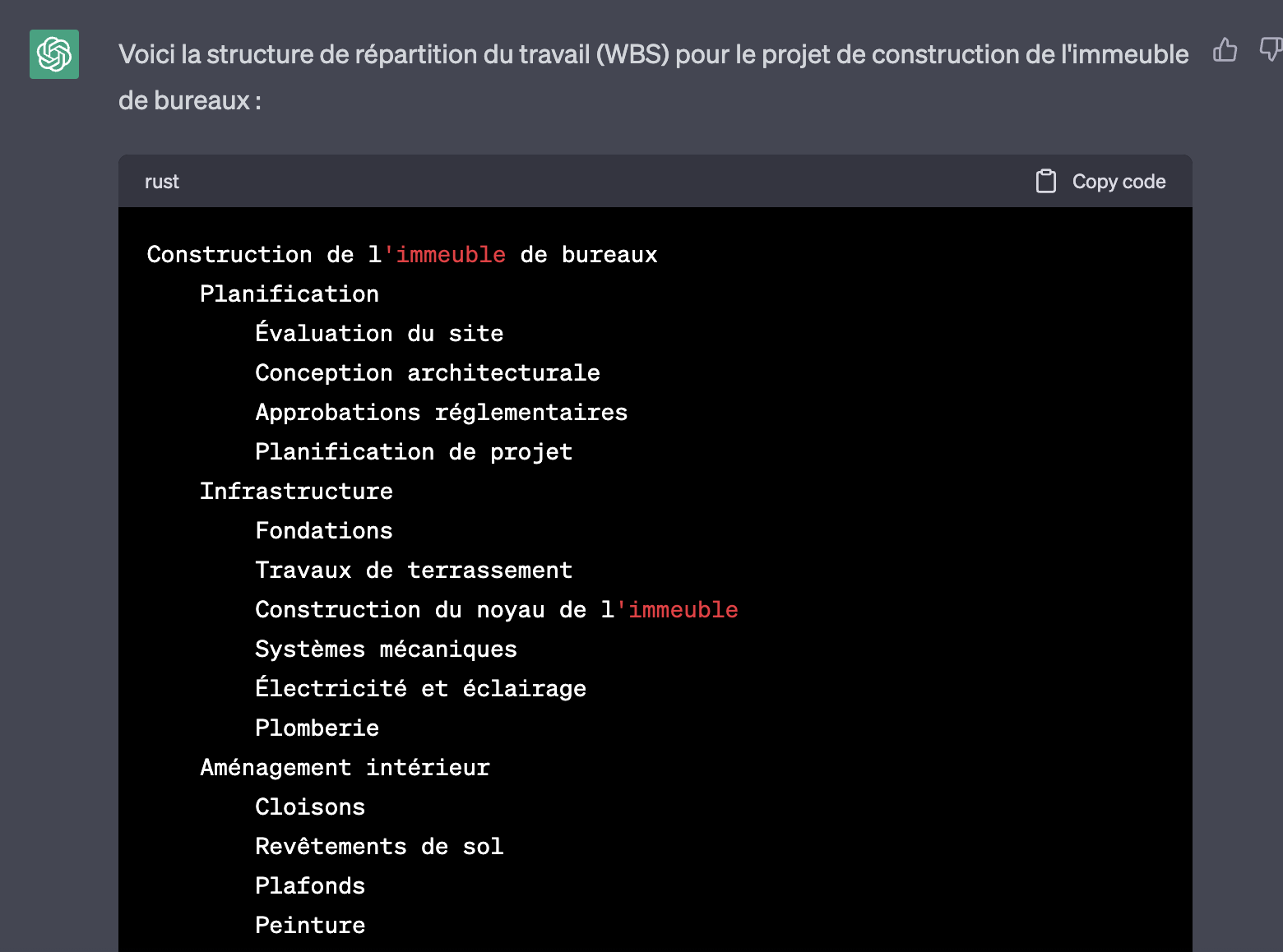Click the Peinture line at bottom
The height and width of the screenshot is (952, 1283).
[309, 925]
